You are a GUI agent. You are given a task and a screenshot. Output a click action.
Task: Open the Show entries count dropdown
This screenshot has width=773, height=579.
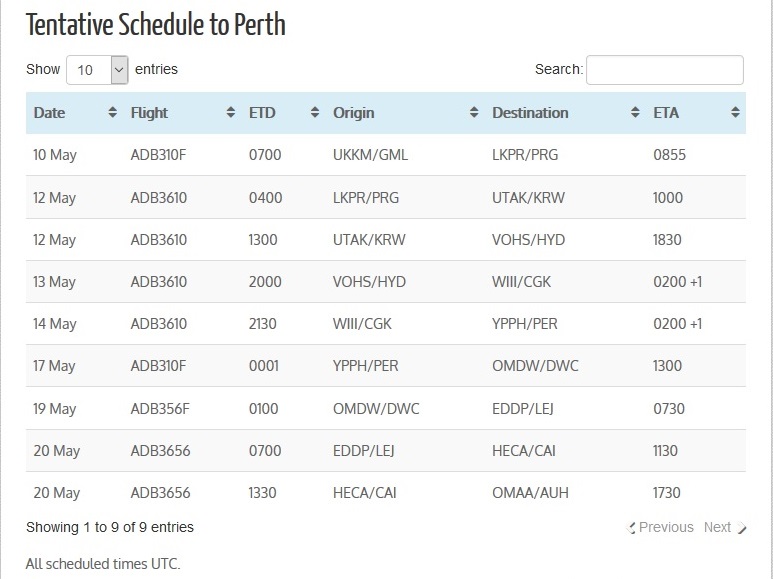98,70
